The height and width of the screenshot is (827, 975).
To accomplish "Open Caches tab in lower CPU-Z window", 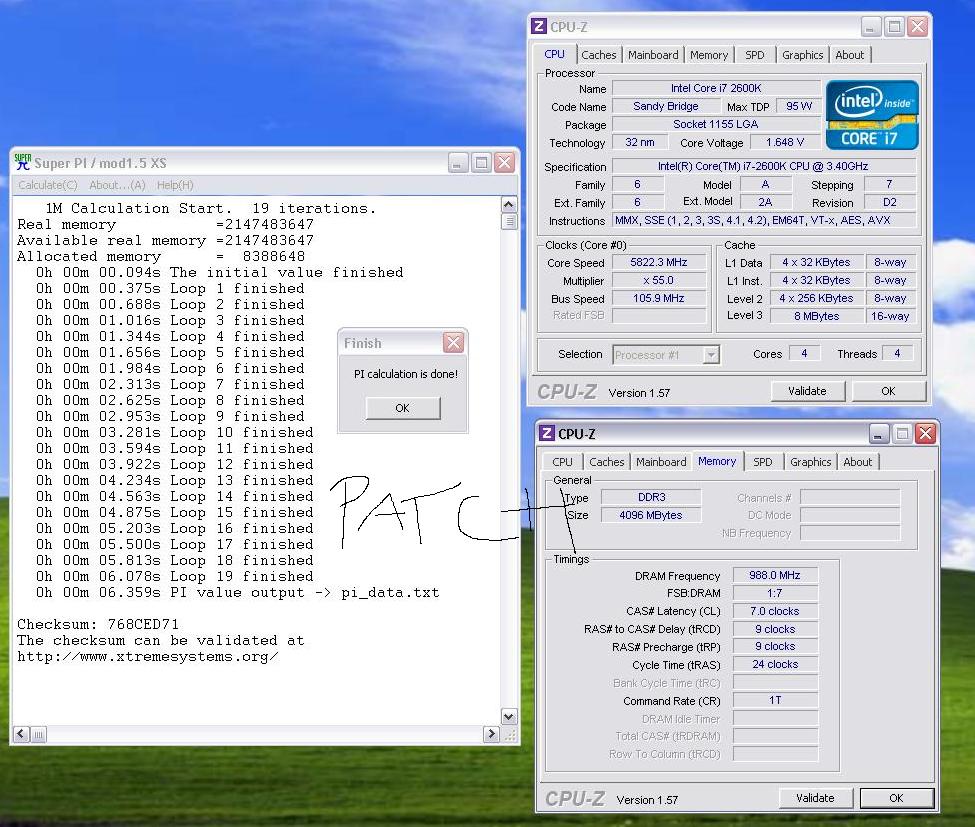I will pos(607,462).
